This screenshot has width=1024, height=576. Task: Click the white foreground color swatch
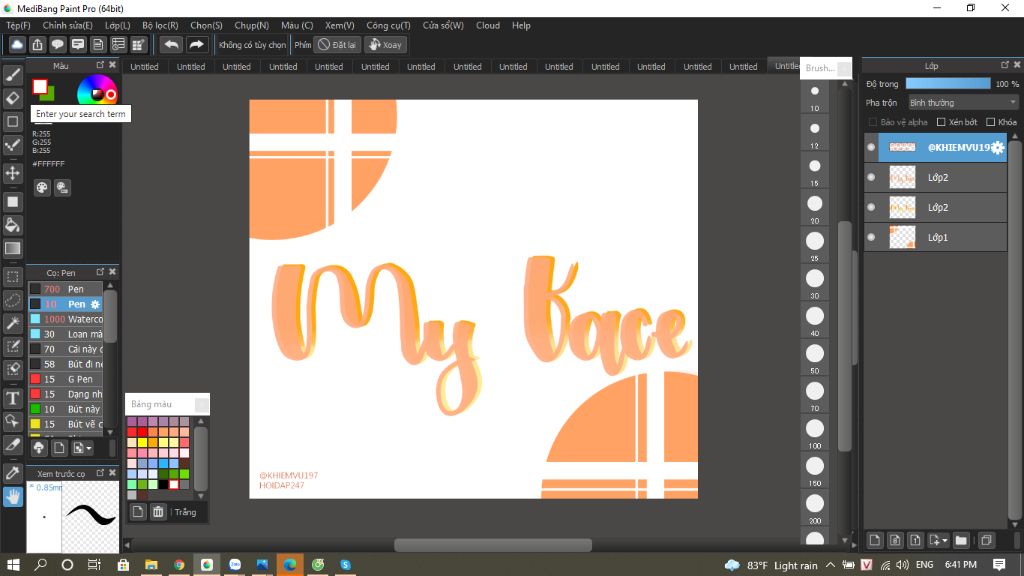40,86
